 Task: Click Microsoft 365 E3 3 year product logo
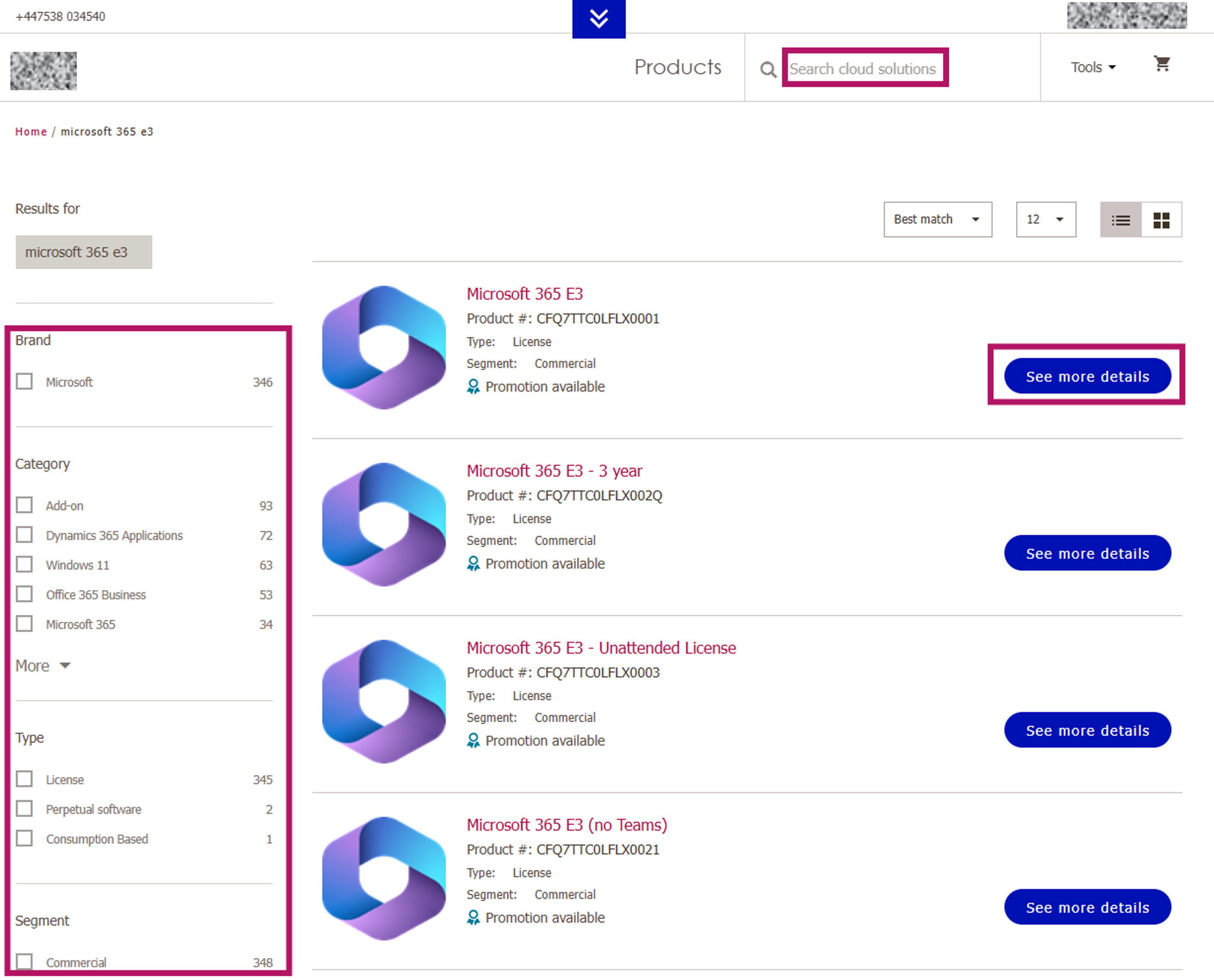point(384,525)
